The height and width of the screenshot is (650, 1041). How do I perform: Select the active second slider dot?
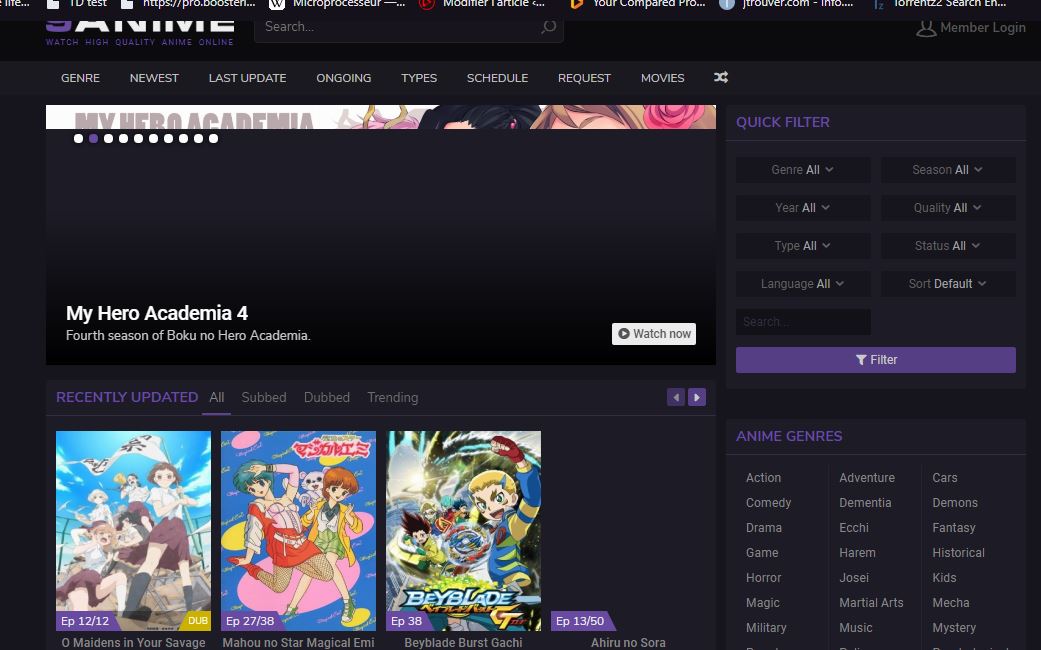(x=94, y=139)
